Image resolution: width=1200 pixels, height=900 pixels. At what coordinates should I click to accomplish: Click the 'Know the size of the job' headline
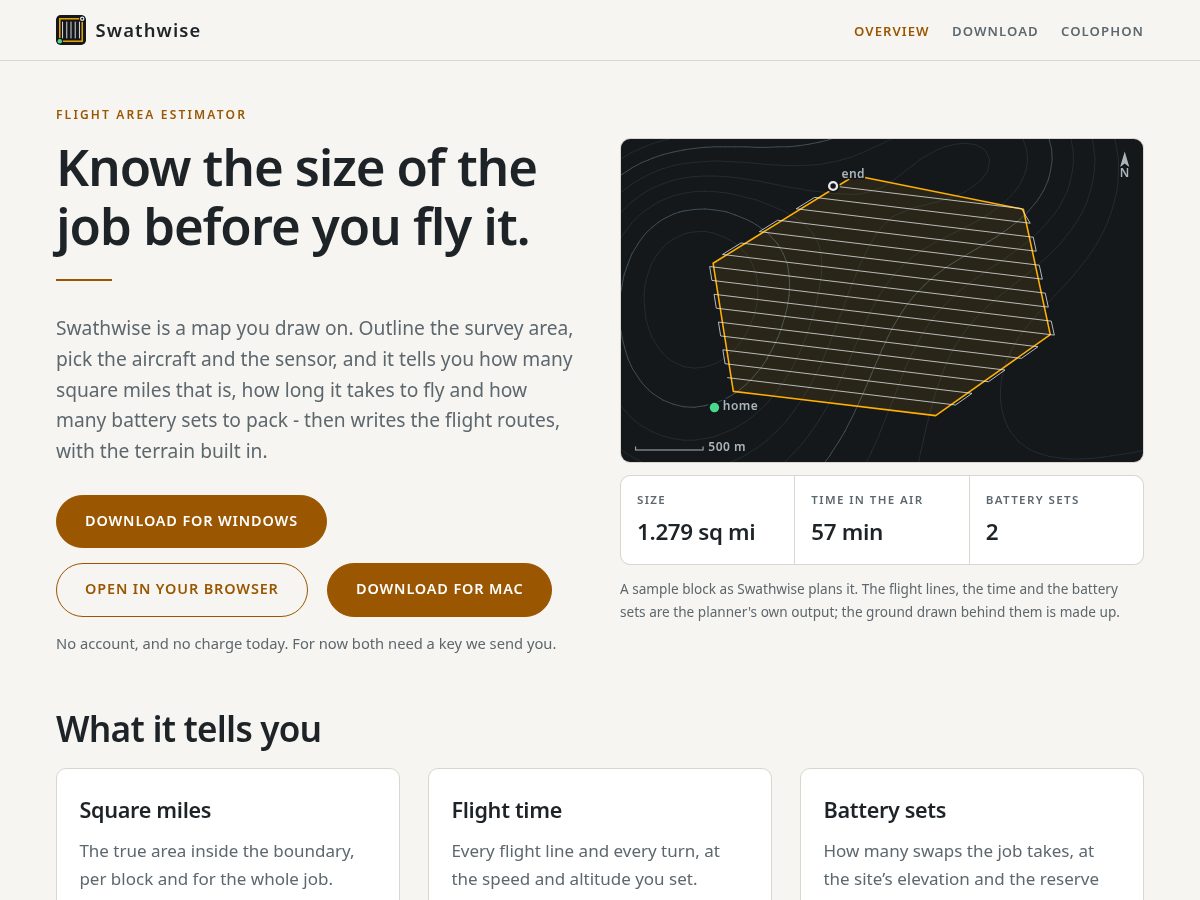click(296, 197)
